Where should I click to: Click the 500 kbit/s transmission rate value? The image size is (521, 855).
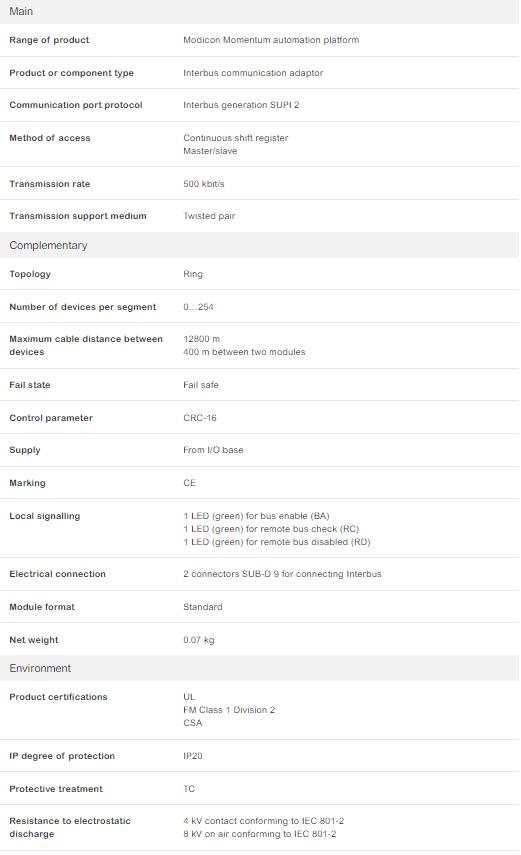pyautogui.click(x=204, y=184)
